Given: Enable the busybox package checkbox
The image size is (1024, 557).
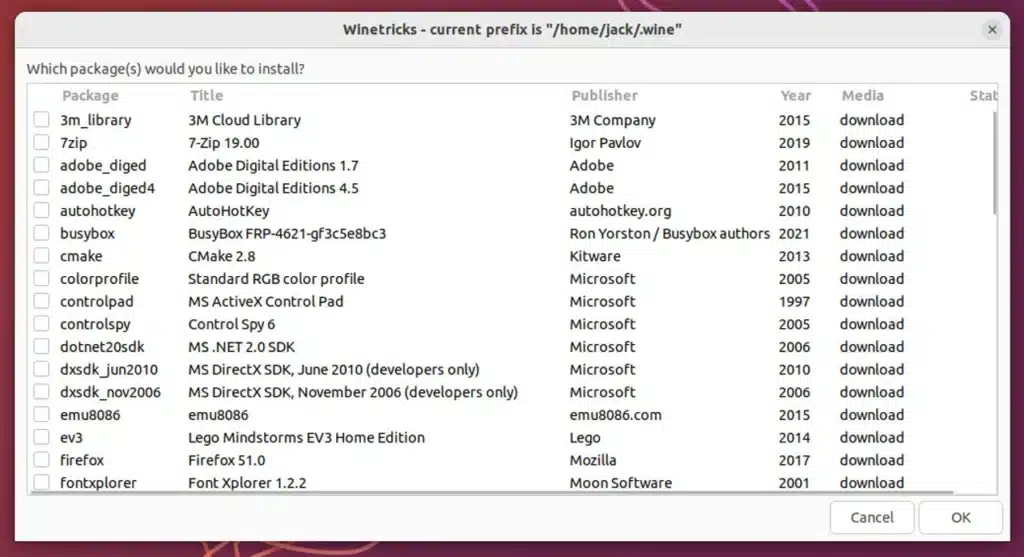Looking at the screenshot, I should (x=41, y=233).
